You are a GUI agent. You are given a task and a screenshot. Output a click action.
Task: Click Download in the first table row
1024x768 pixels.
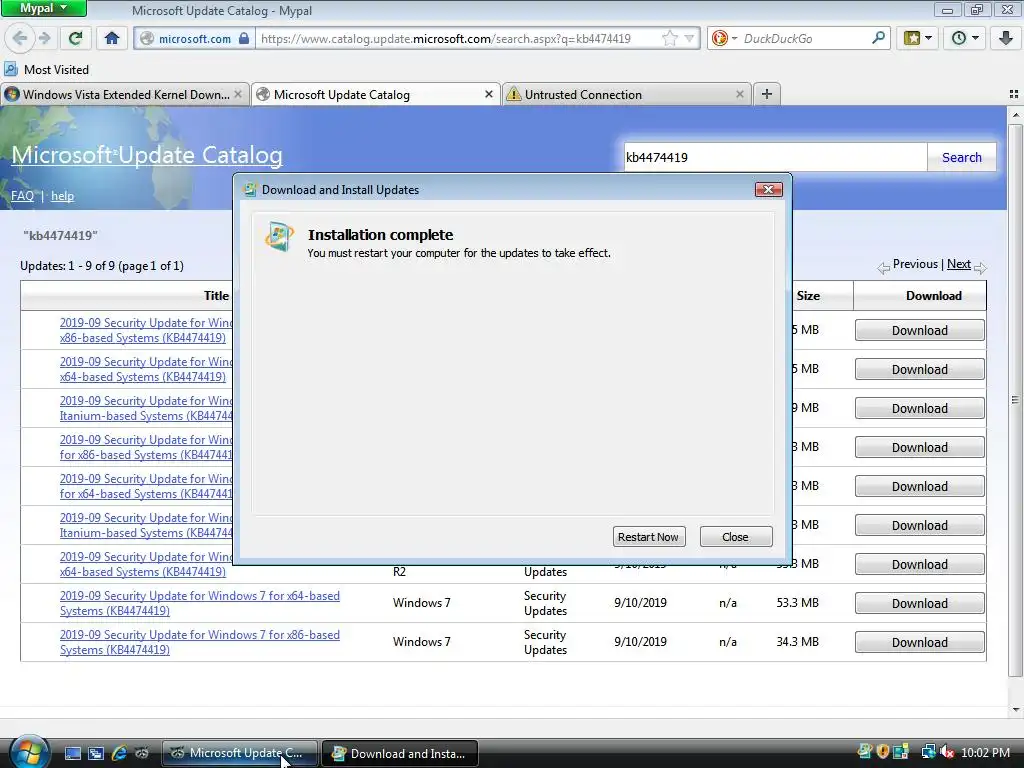(x=920, y=330)
